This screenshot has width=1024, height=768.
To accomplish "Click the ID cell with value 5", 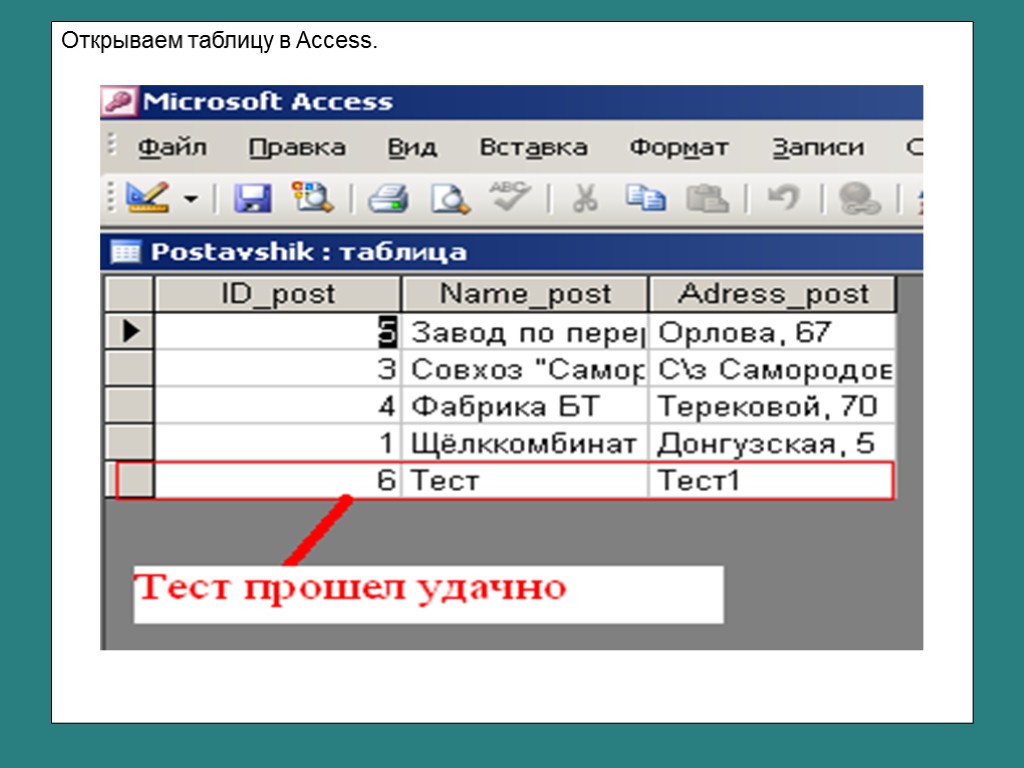I will pos(278,331).
